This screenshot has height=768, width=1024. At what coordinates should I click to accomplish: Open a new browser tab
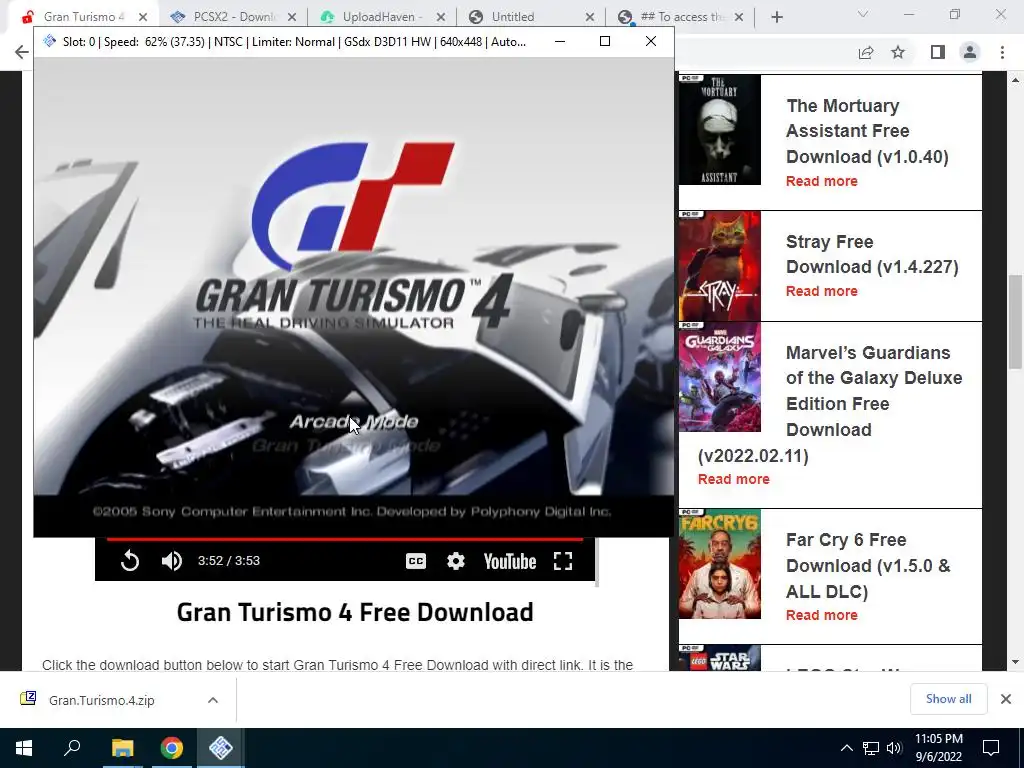click(x=776, y=17)
